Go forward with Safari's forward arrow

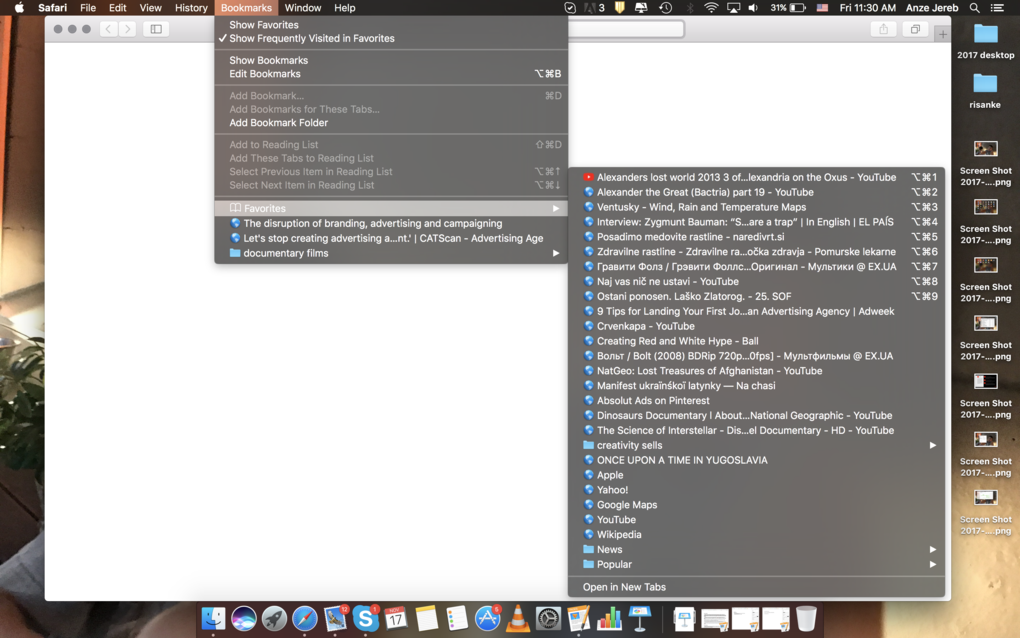click(x=128, y=29)
